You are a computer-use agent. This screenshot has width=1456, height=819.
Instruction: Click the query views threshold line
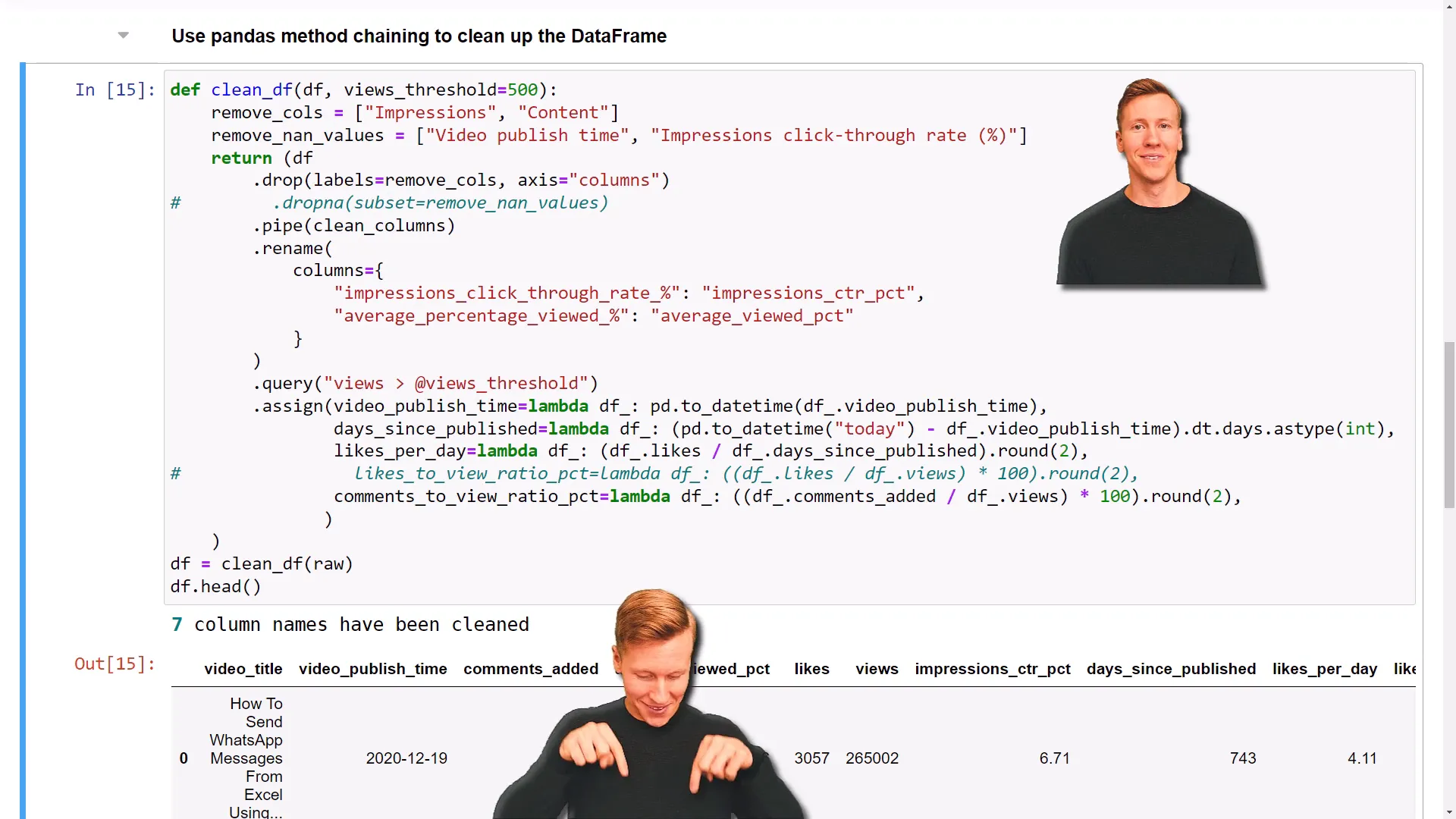425,384
